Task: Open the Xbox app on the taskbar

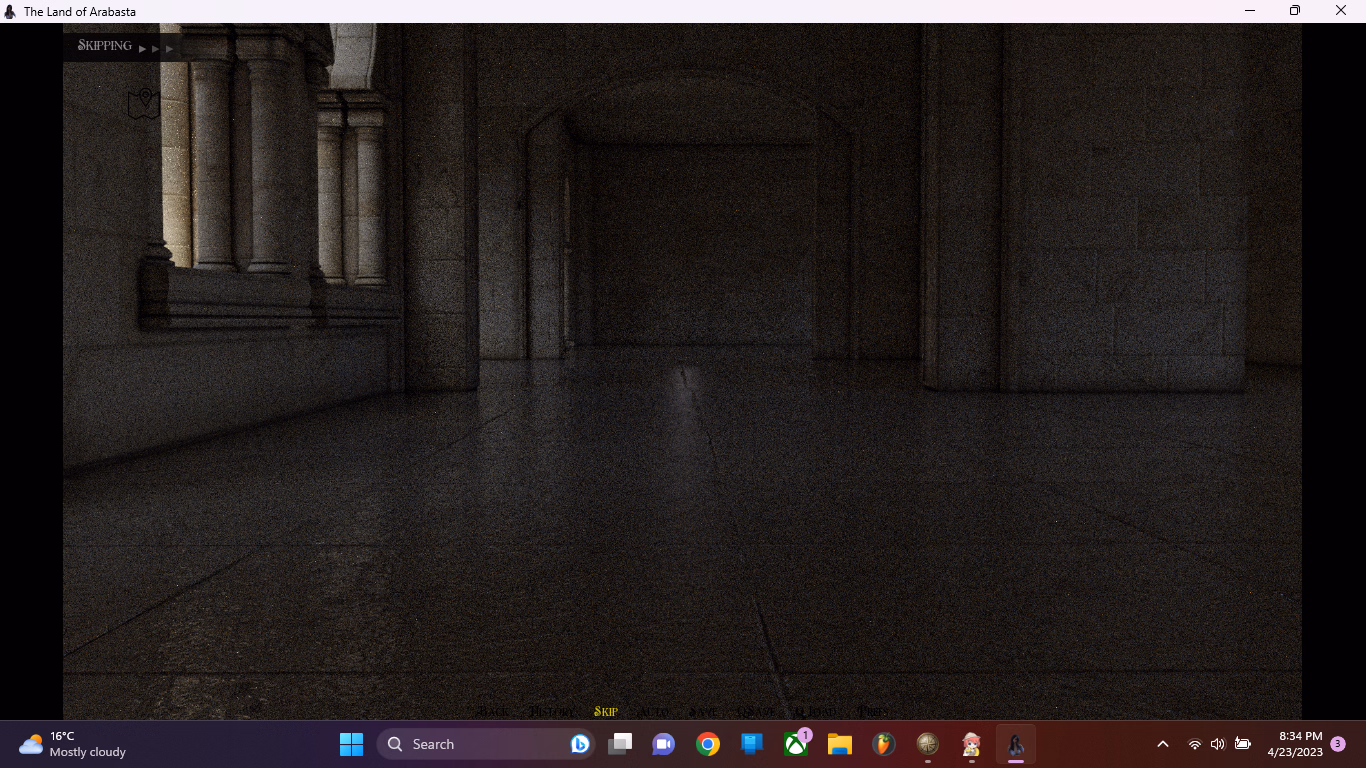Action: (796, 744)
